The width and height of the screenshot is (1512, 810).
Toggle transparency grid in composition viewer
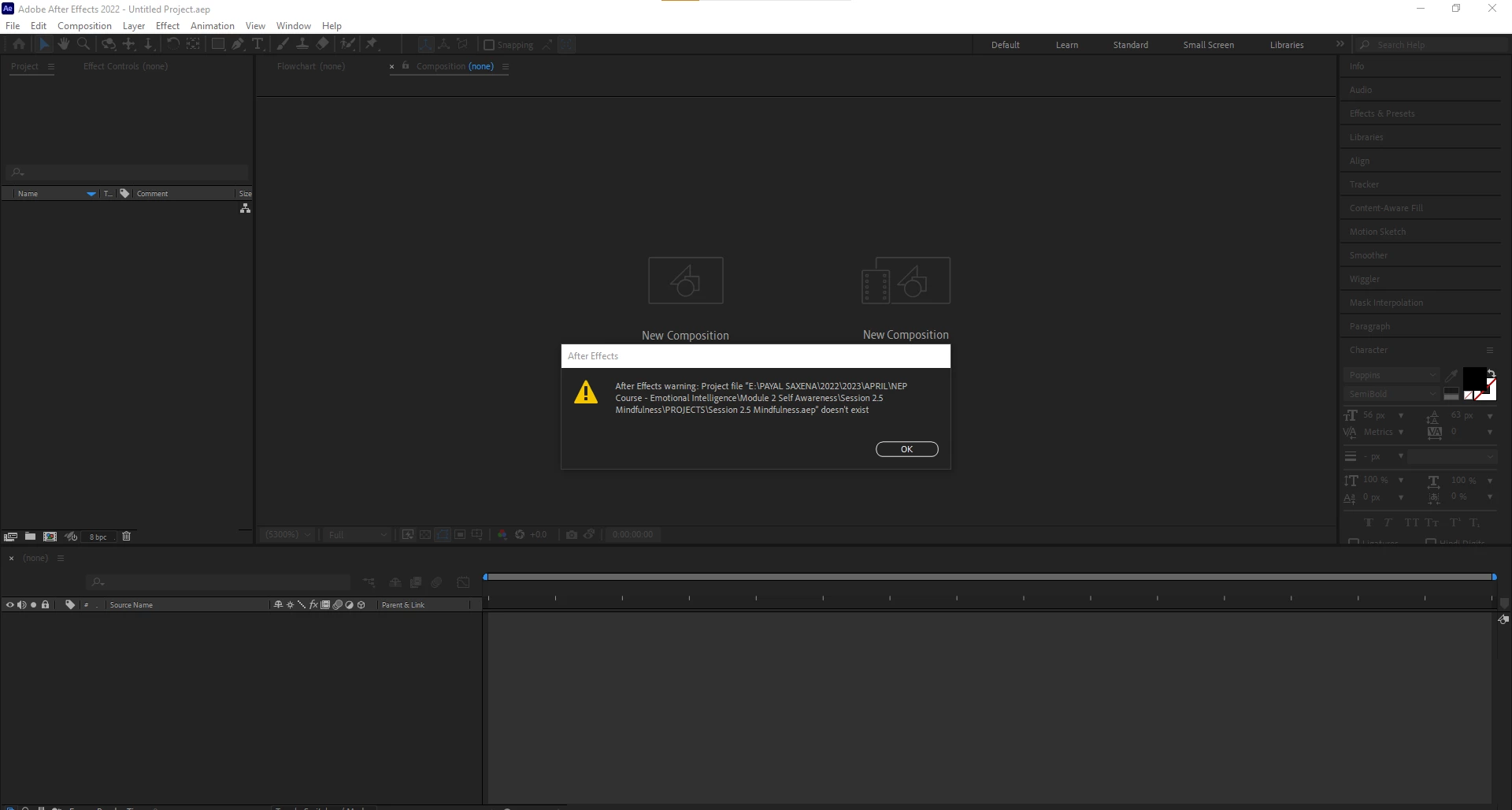[x=425, y=534]
